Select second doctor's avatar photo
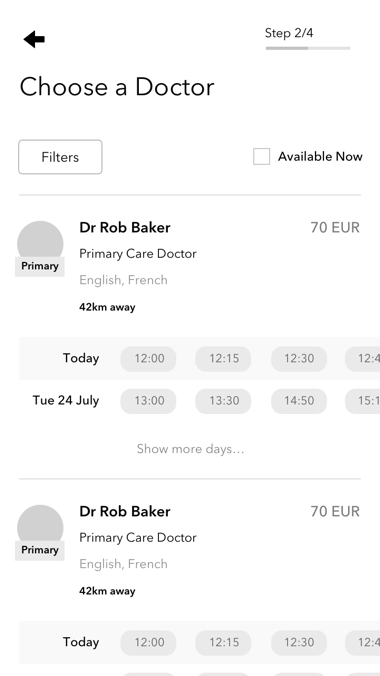 click(x=40, y=528)
